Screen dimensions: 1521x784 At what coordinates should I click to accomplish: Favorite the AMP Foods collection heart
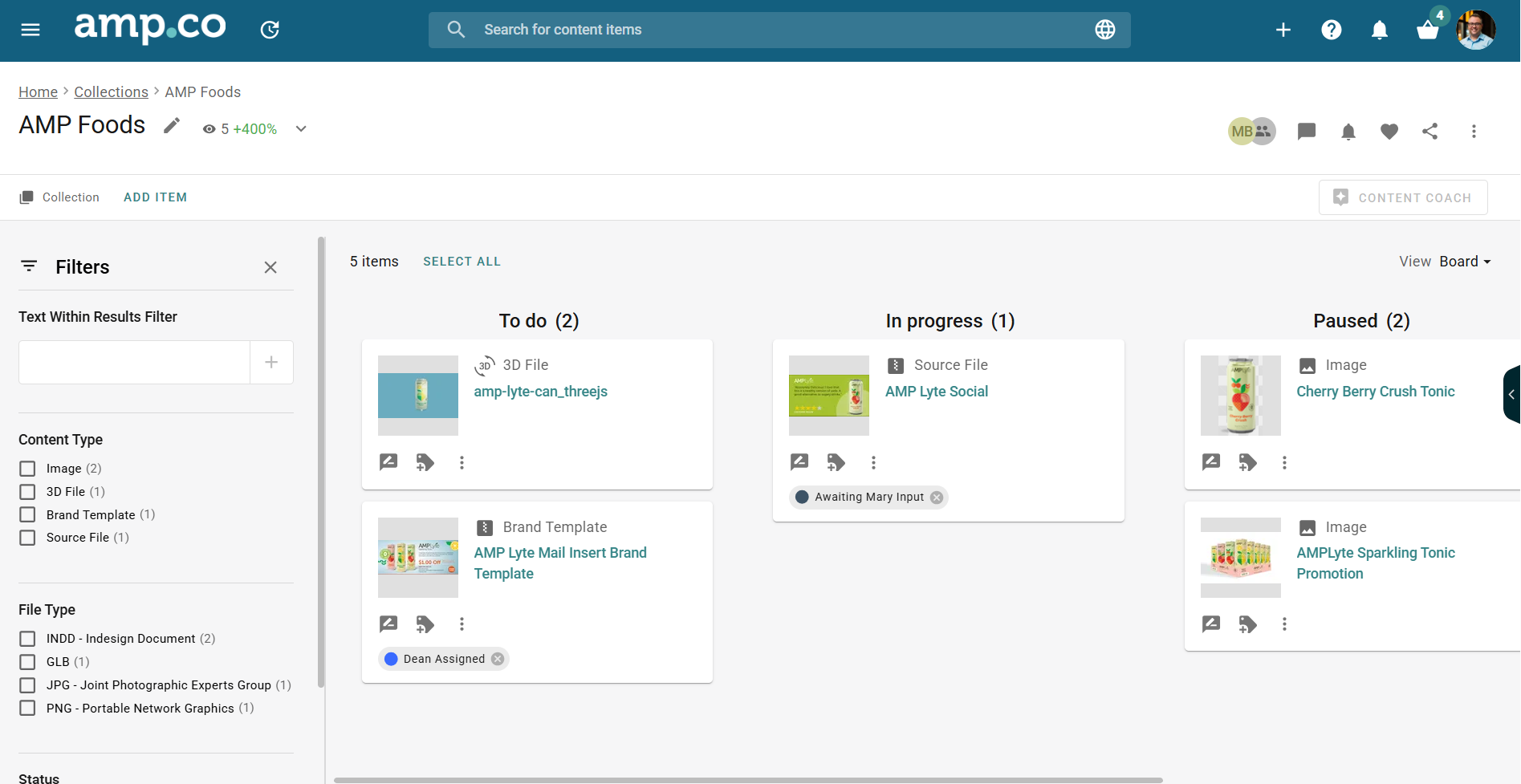pyautogui.click(x=1389, y=131)
